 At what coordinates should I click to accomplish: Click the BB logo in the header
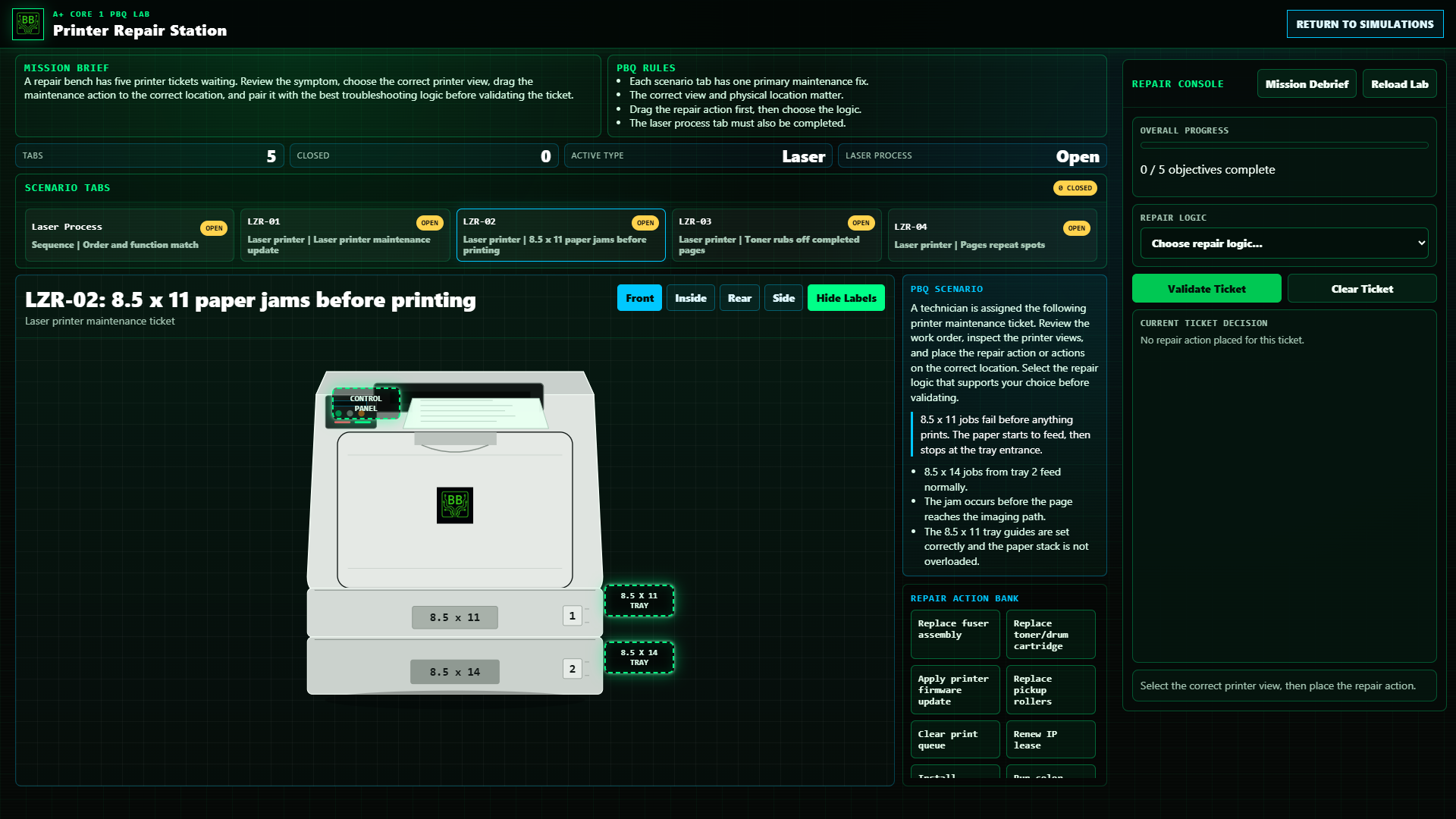pyautogui.click(x=28, y=24)
